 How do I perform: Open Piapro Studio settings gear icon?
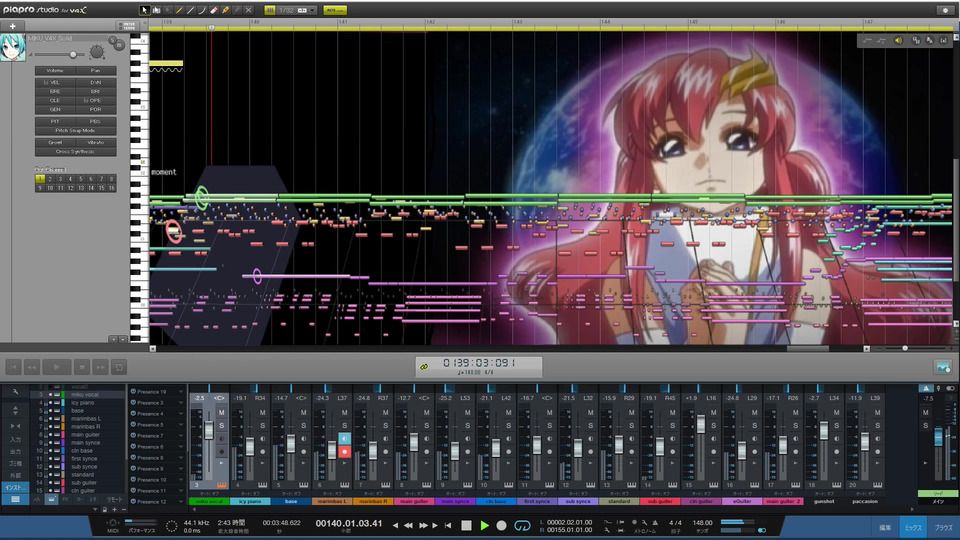click(x=945, y=10)
